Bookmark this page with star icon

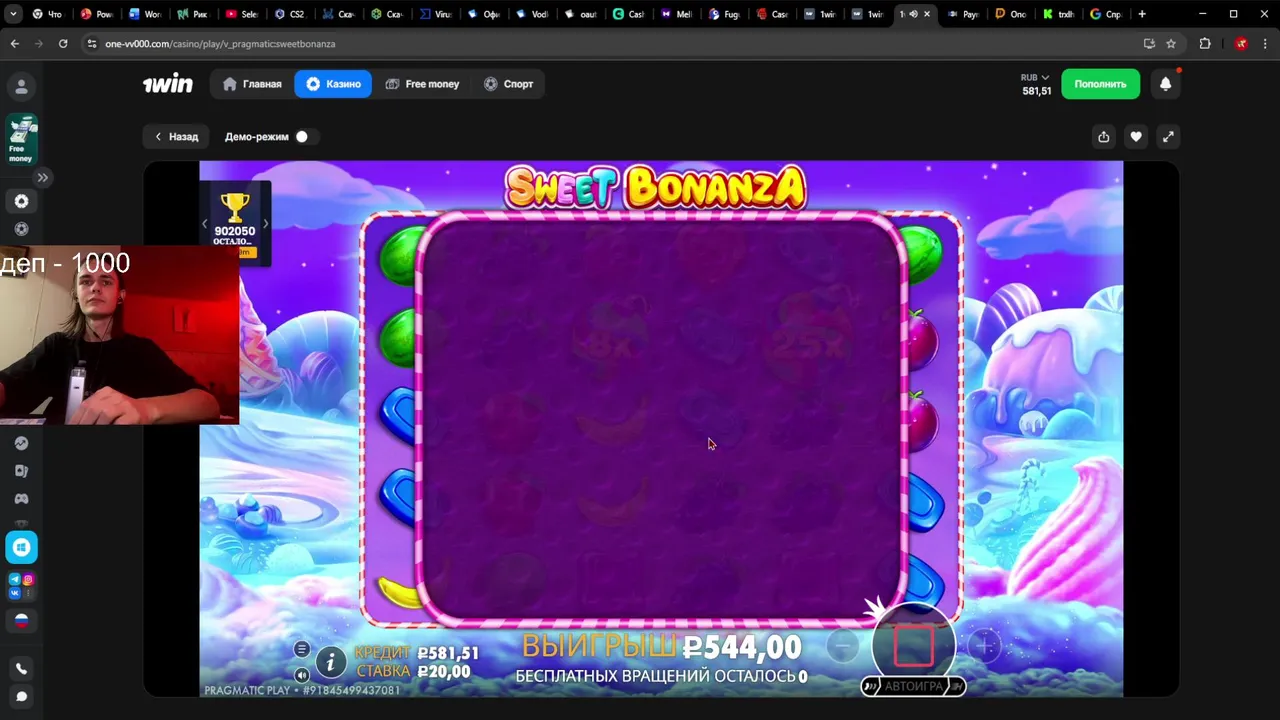[x=1171, y=44]
